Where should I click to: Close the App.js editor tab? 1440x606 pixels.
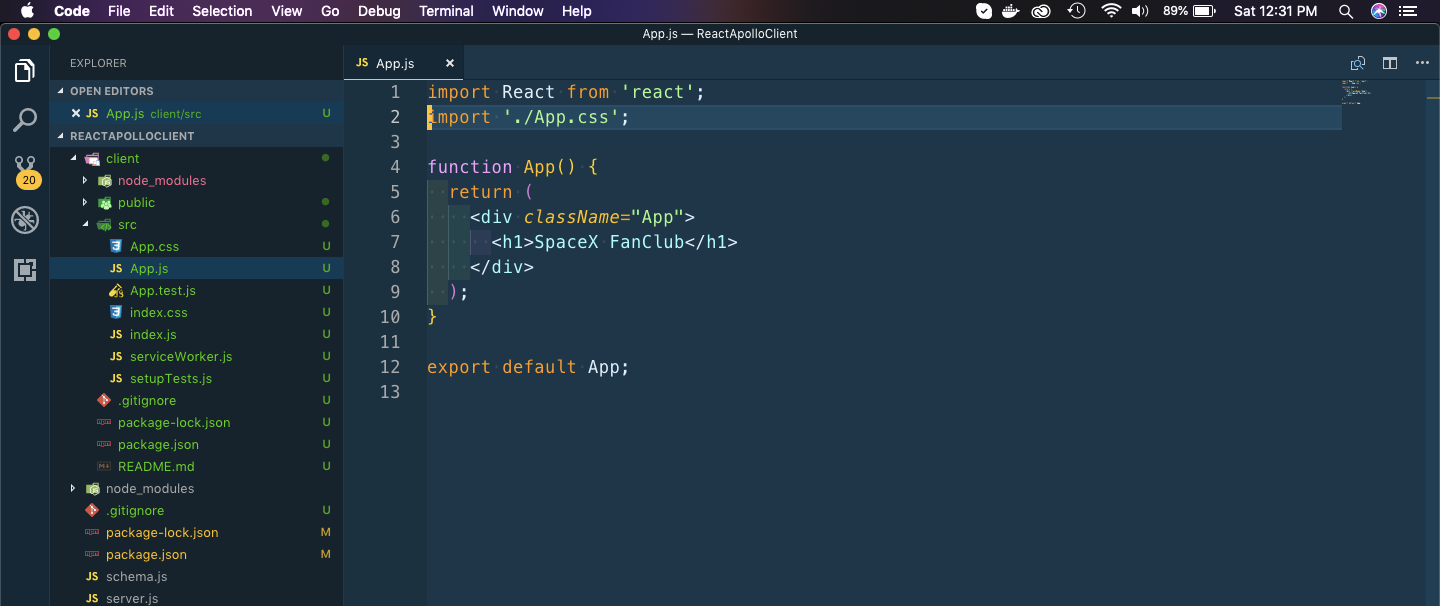coord(450,63)
